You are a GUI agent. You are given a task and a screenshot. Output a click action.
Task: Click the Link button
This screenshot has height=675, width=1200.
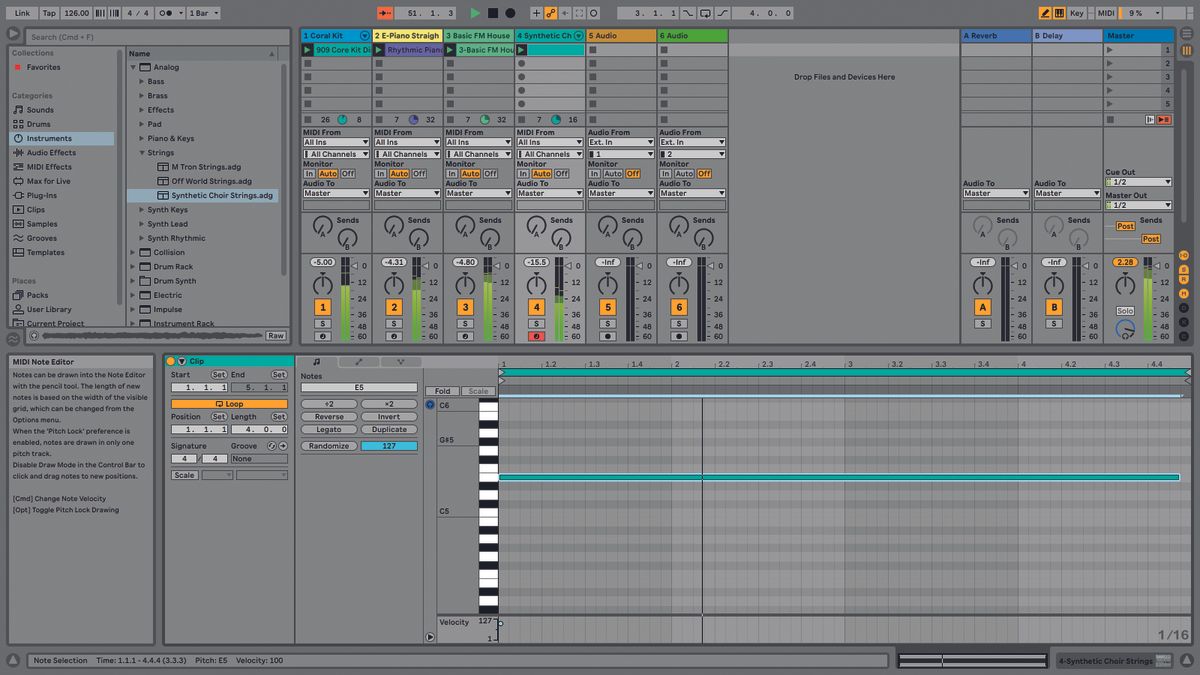pos(22,13)
